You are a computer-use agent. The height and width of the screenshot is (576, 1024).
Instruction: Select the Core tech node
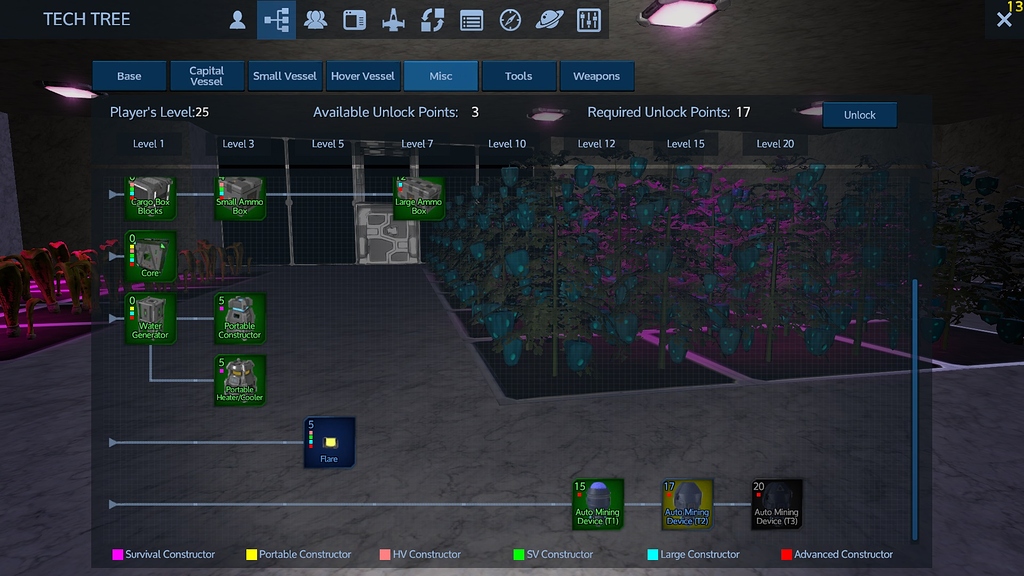tap(149, 256)
